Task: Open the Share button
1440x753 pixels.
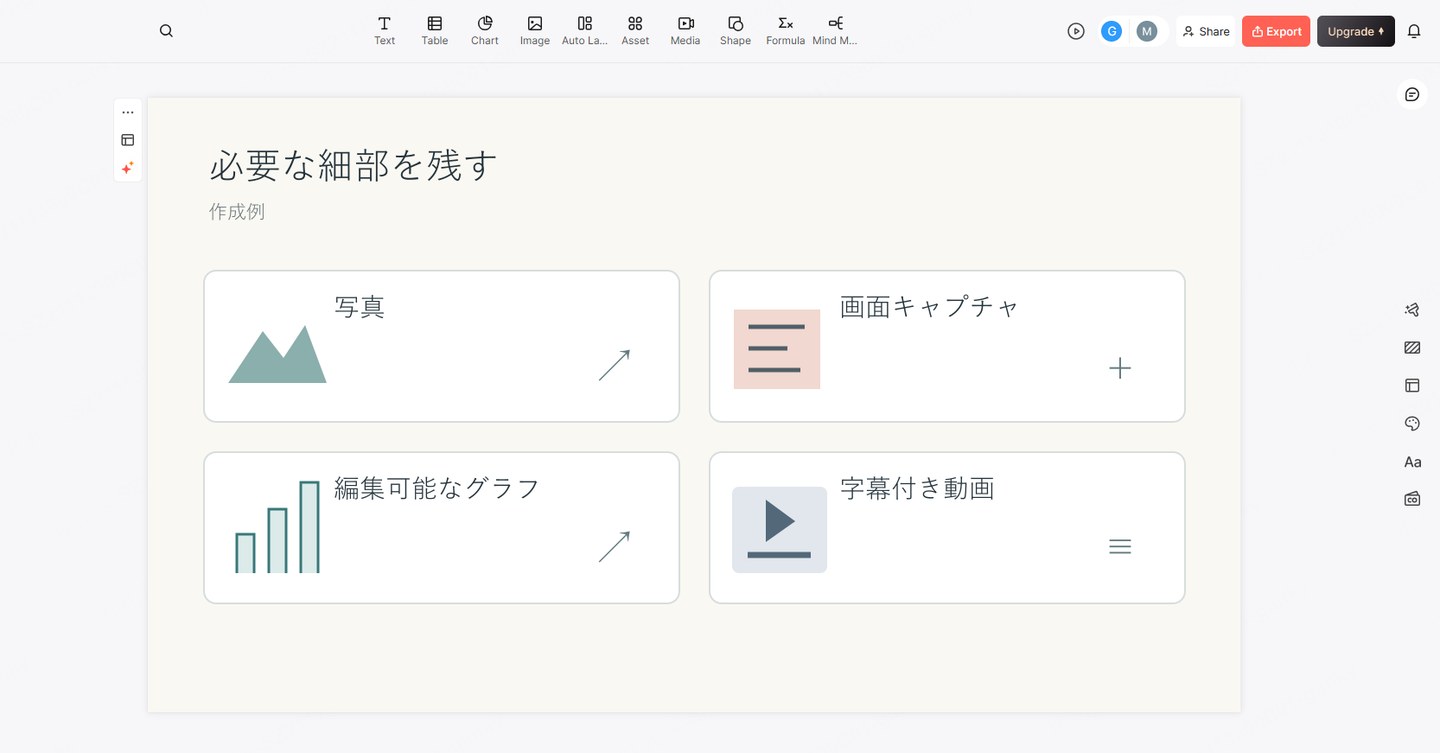Action: (1206, 31)
